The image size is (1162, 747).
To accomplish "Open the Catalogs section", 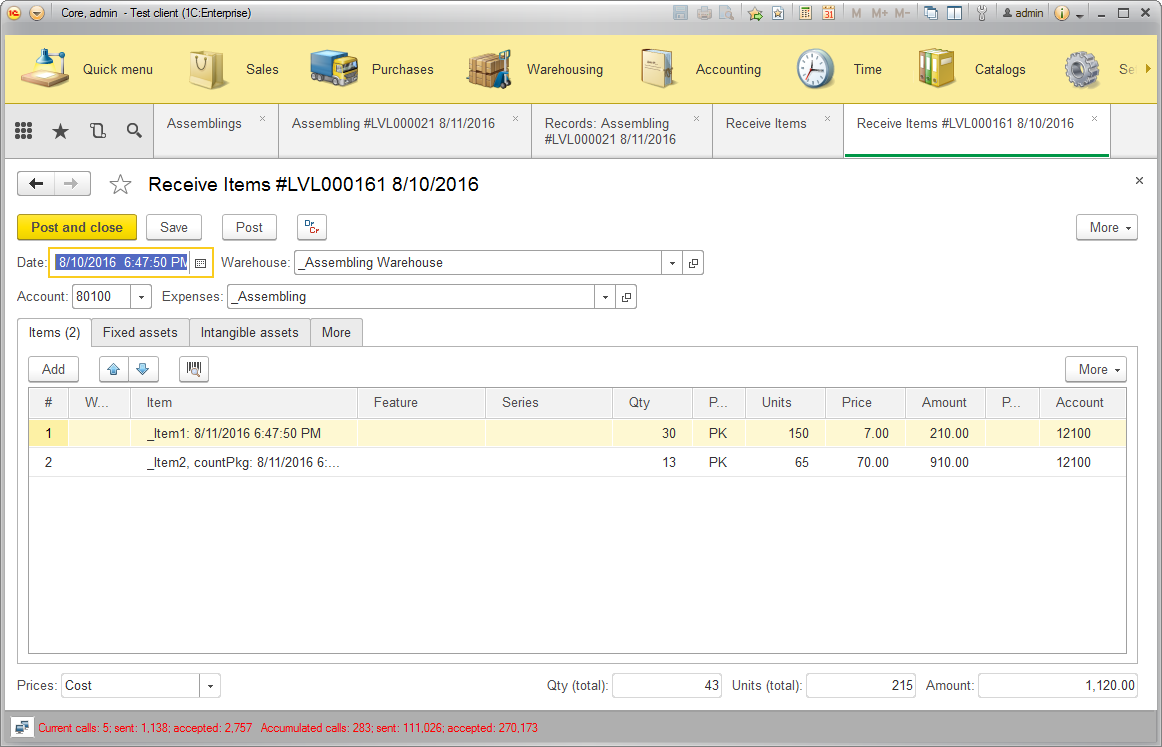I will (971, 69).
